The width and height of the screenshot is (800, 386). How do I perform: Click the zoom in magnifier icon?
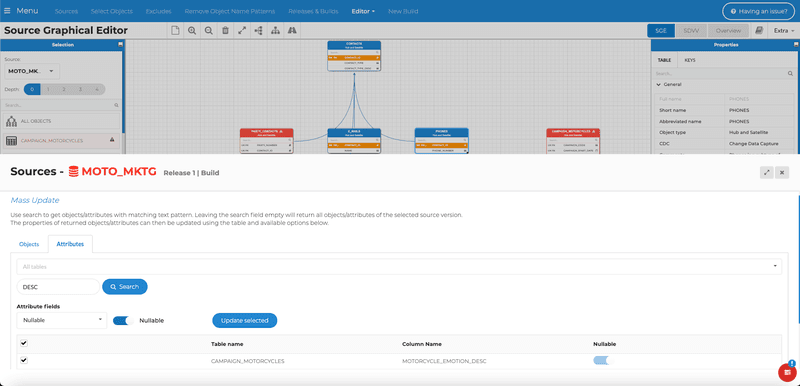(192, 31)
